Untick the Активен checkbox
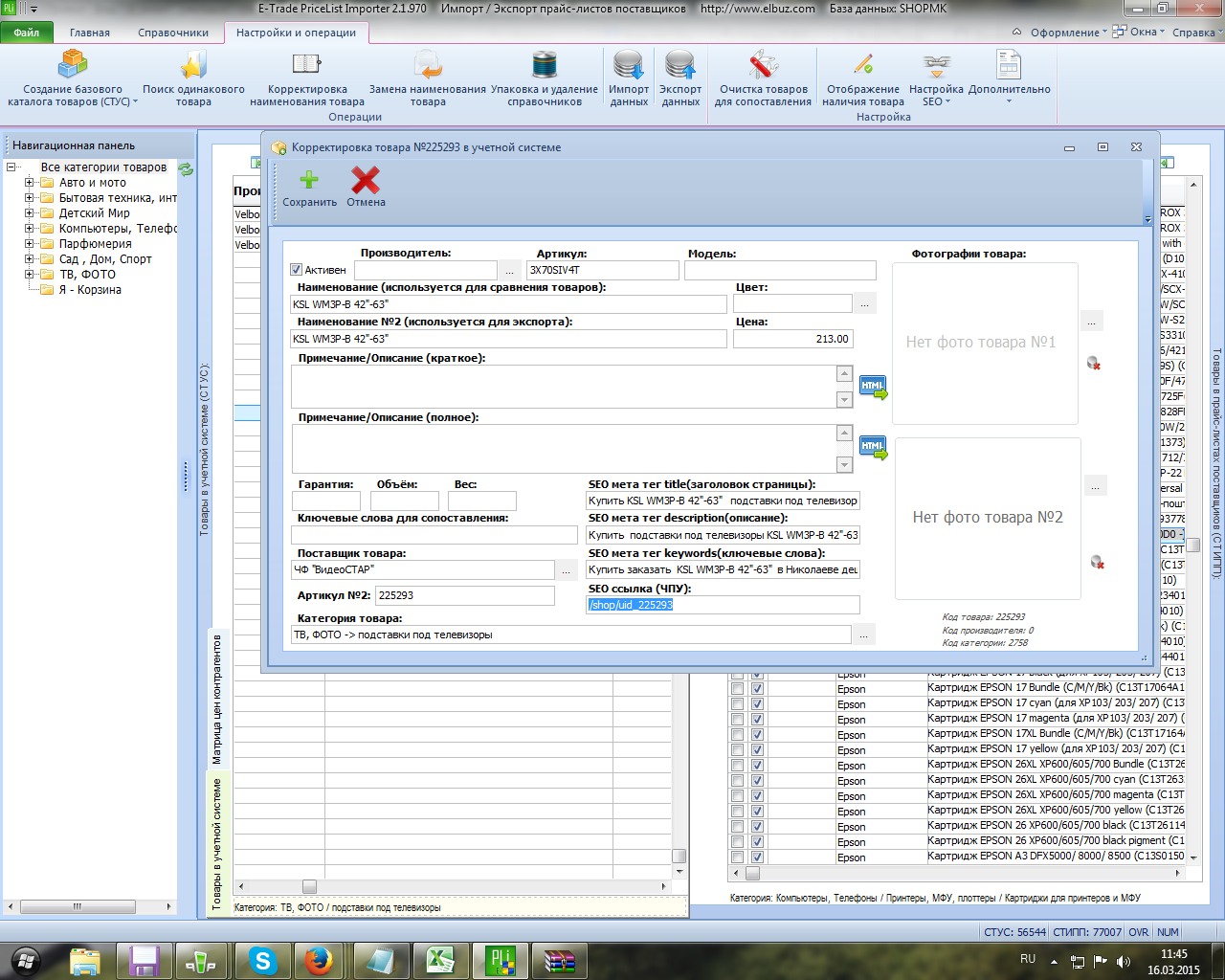 (x=297, y=270)
